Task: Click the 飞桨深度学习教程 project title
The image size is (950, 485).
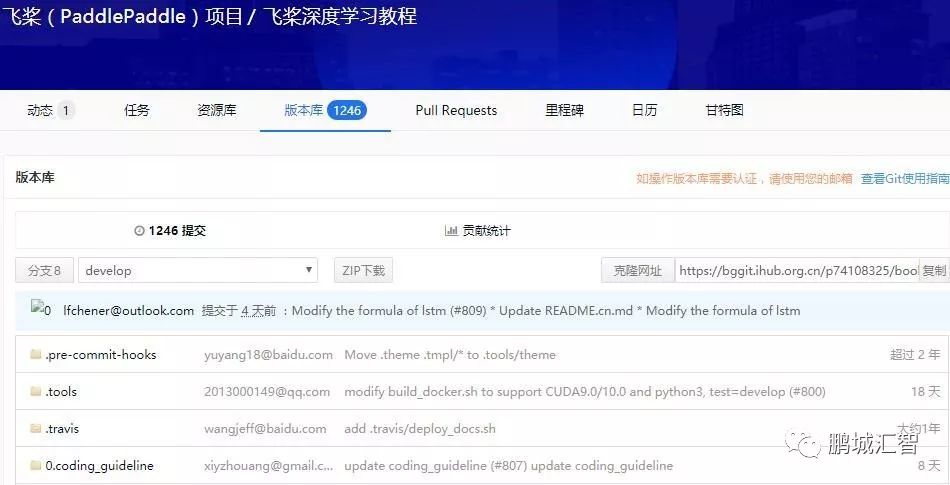Action: point(340,15)
